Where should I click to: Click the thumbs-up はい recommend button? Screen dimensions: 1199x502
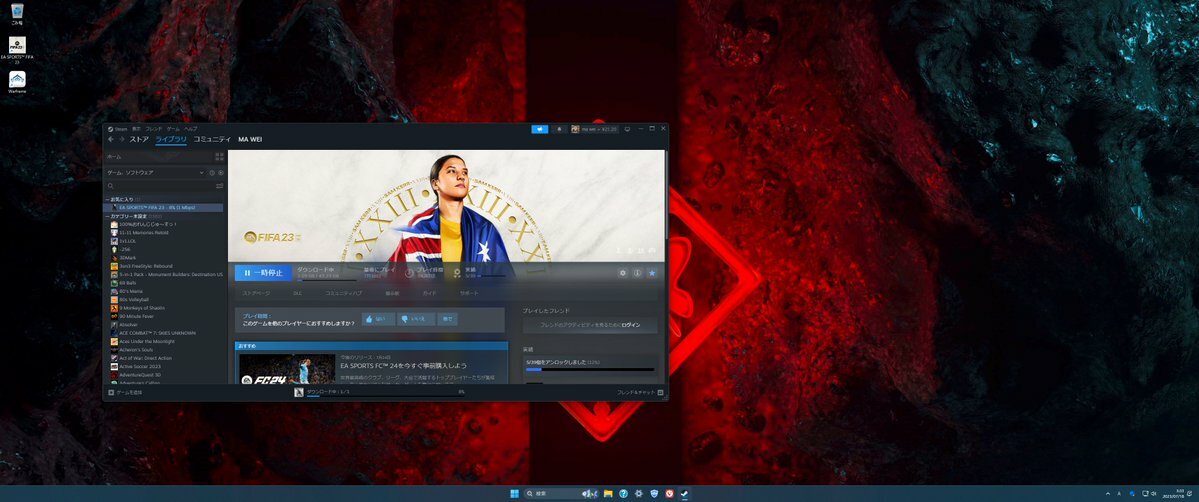coord(379,319)
